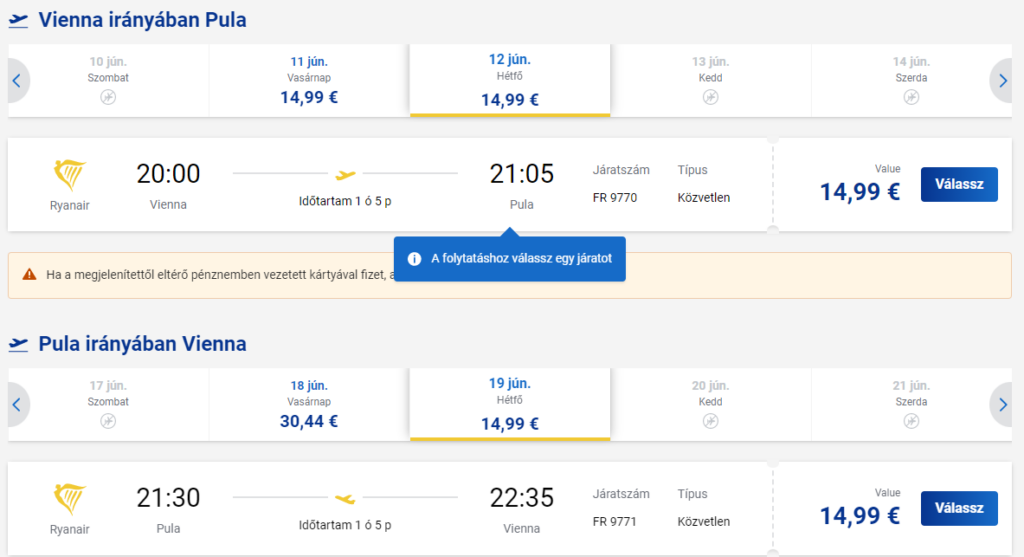1024x557 pixels.
Task: Click the unavailable 17 jún. Szombat date
Action: pos(108,405)
